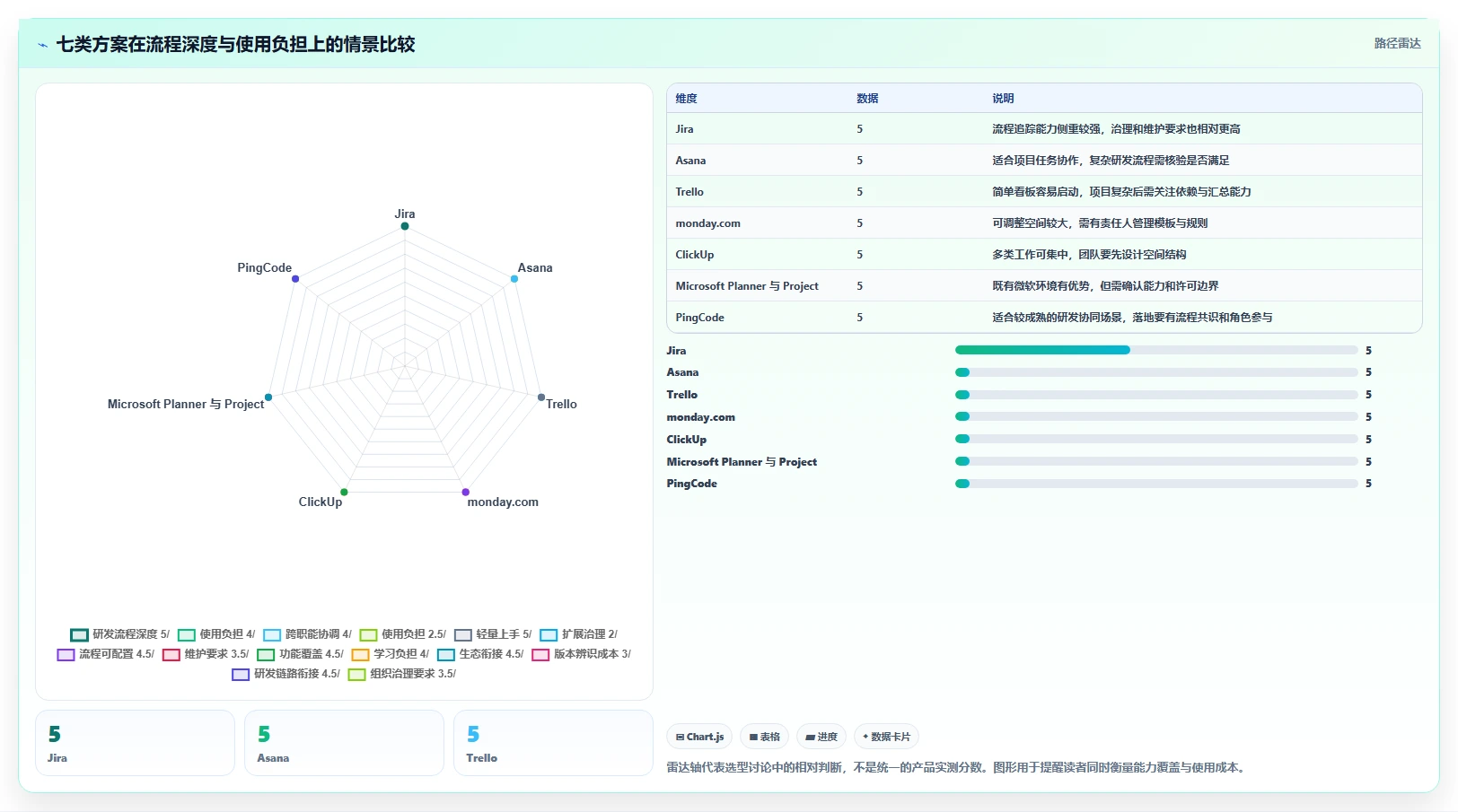Click the monday.com data point on radar
This screenshot has width=1458, height=812.
(466, 492)
